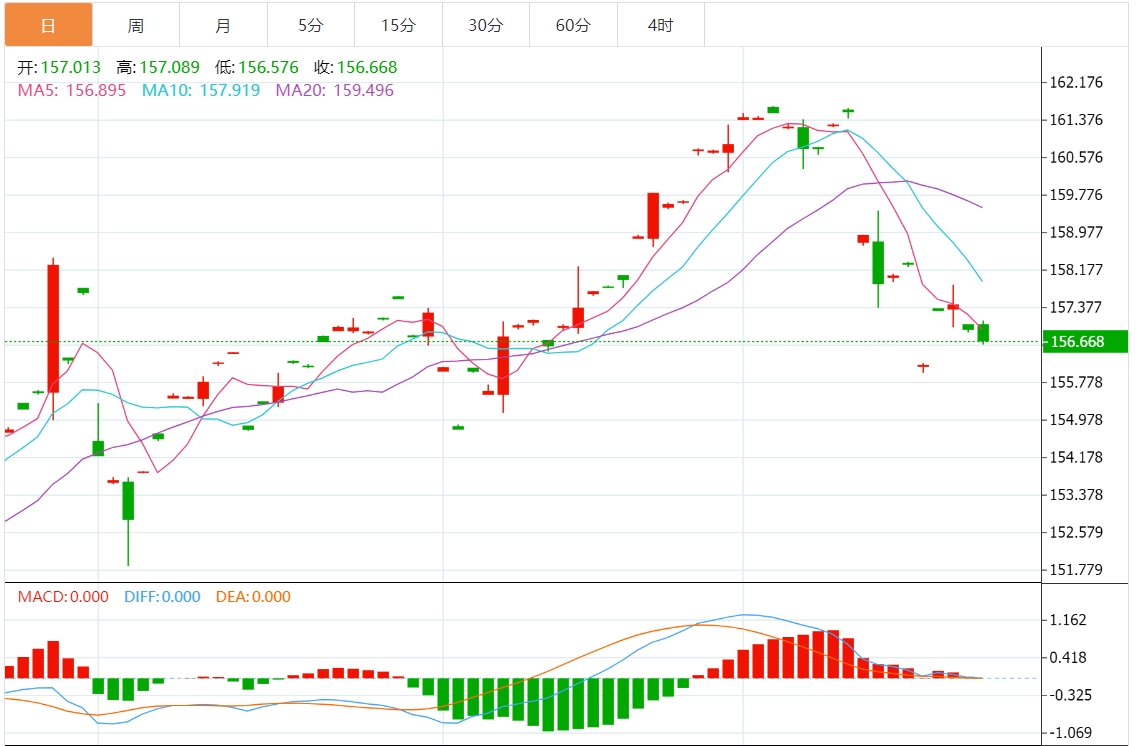1139x746 pixels.
Task: Click the 154.978 price axis label
Action: [1076, 420]
